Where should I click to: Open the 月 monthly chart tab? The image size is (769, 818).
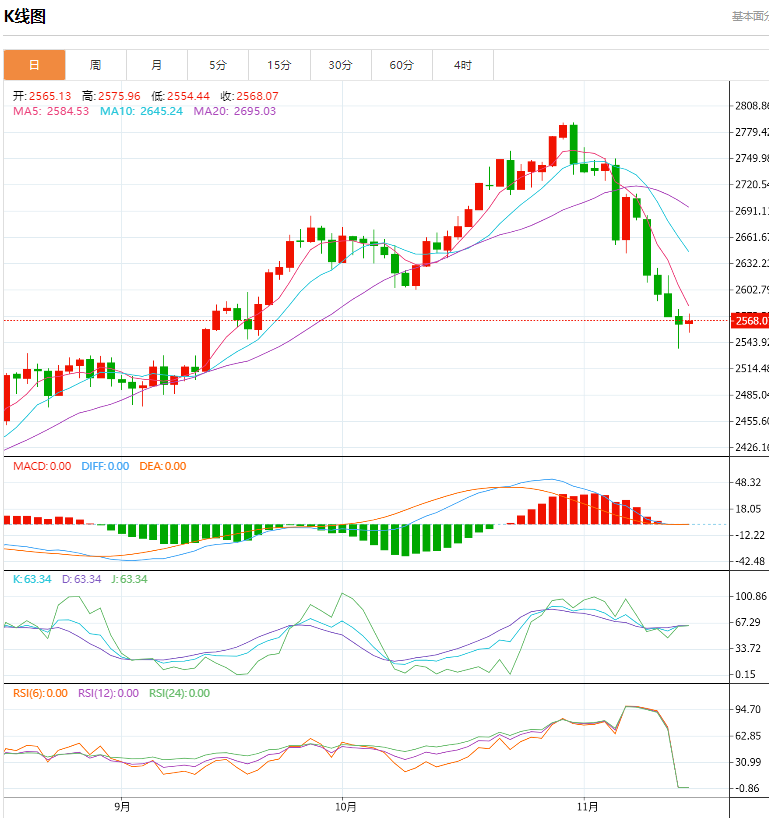[x=157, y=65]
